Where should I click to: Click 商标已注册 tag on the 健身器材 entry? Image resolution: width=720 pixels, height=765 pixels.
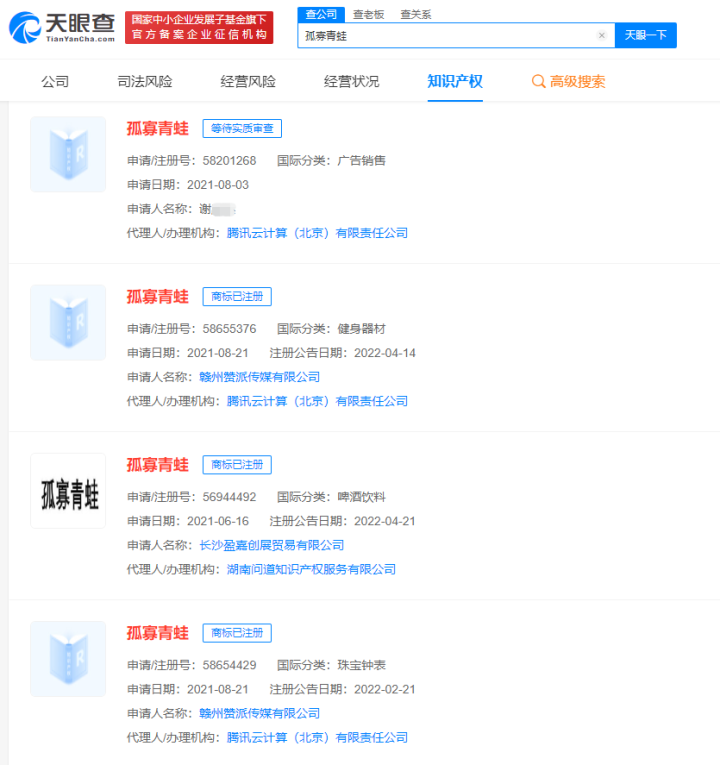(237, 297)
